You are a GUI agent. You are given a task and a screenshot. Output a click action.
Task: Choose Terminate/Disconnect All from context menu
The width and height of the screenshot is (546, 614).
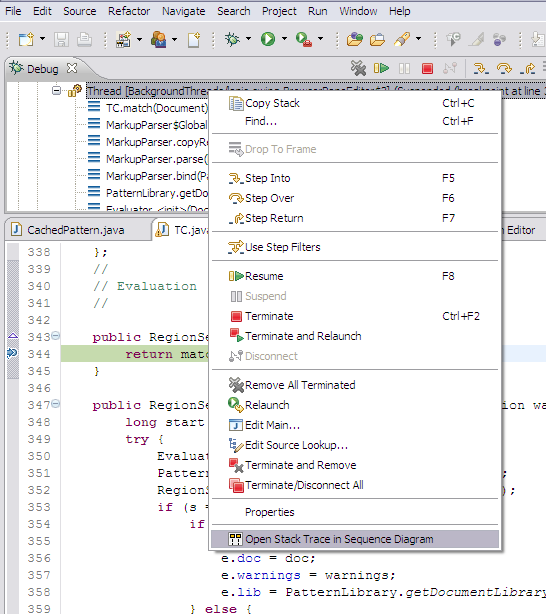click(355, 485)
